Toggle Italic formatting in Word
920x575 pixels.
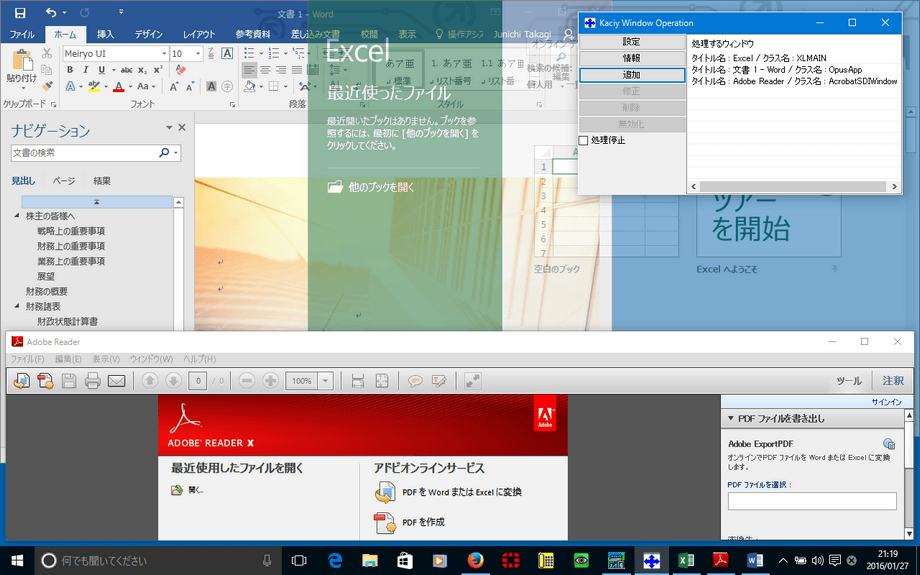(86, 70)
